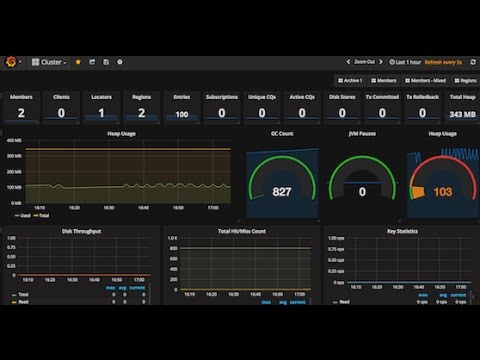Click the Tx Rolledback panel title
The width and height of the screenshot is (480, 360).
422,97
